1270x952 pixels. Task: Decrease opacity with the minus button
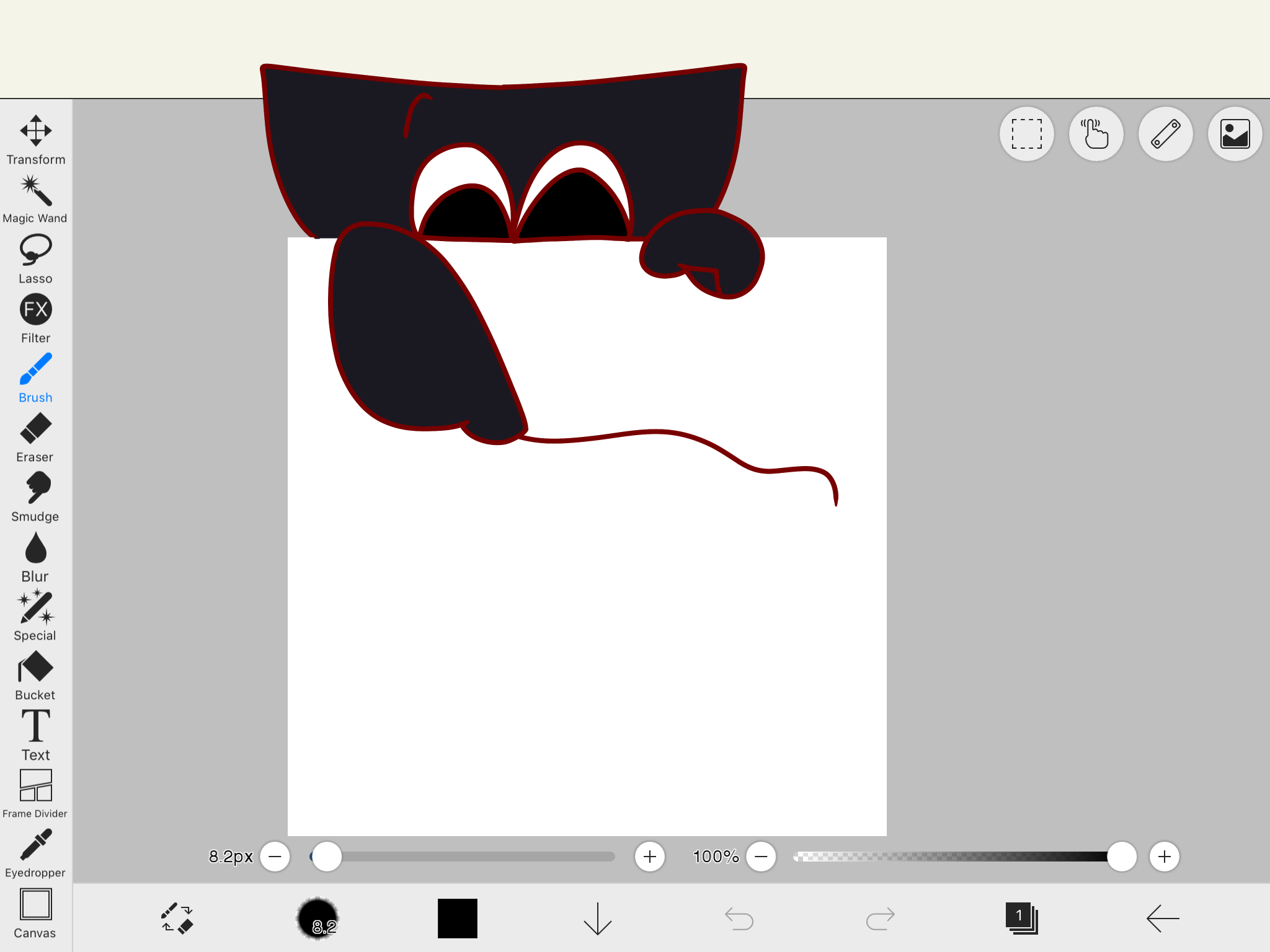[x=761, y=857]
